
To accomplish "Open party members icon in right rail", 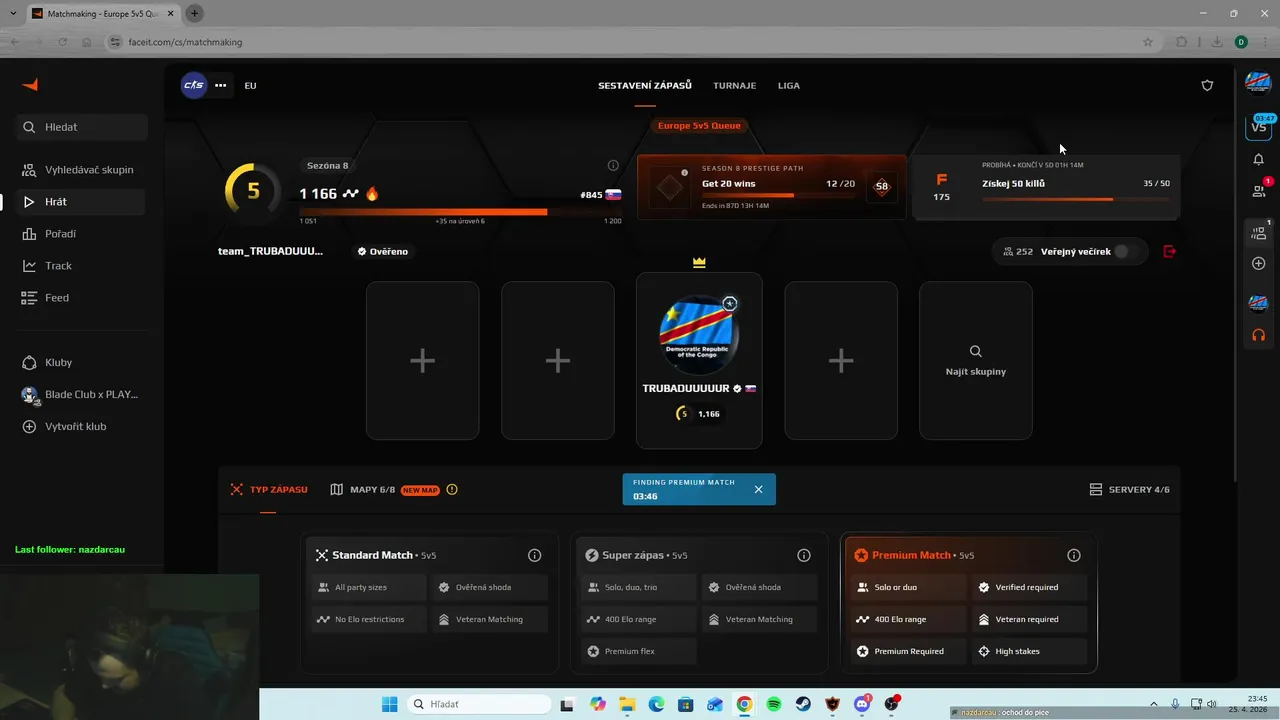I will [1258, 232].
